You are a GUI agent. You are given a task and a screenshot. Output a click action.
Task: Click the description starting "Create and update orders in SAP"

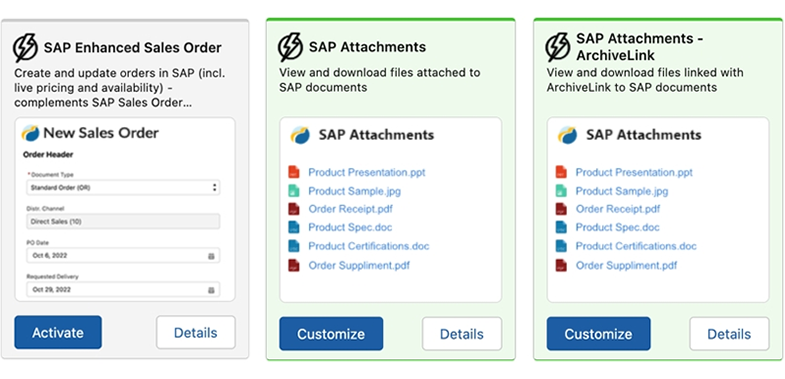(120, 88)
